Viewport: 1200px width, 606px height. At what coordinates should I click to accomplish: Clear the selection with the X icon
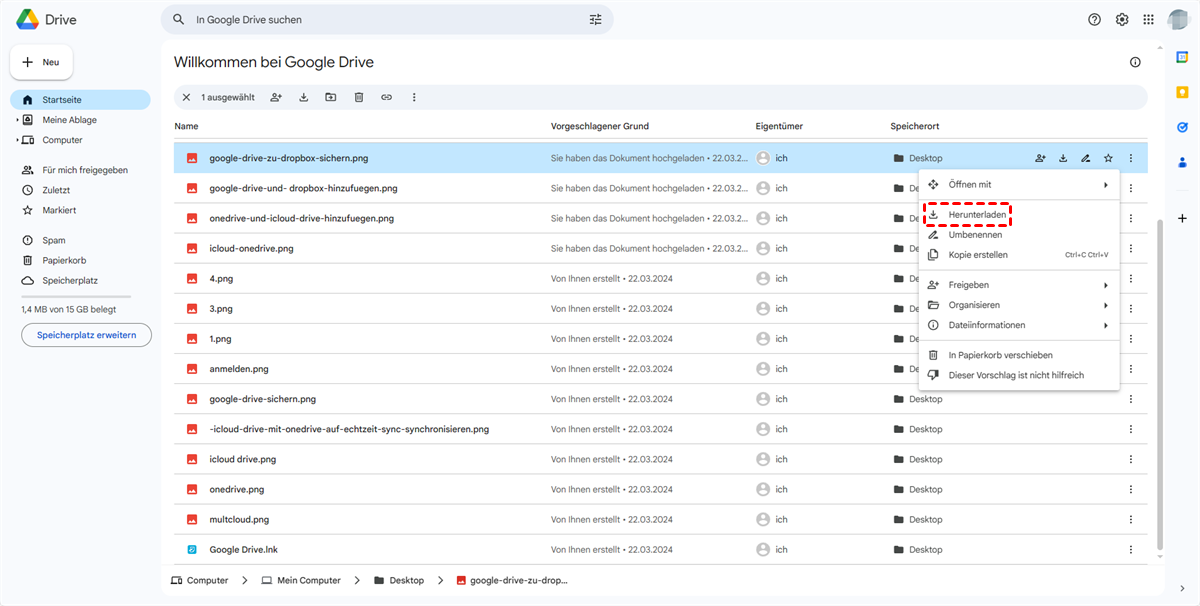(186, 97)
